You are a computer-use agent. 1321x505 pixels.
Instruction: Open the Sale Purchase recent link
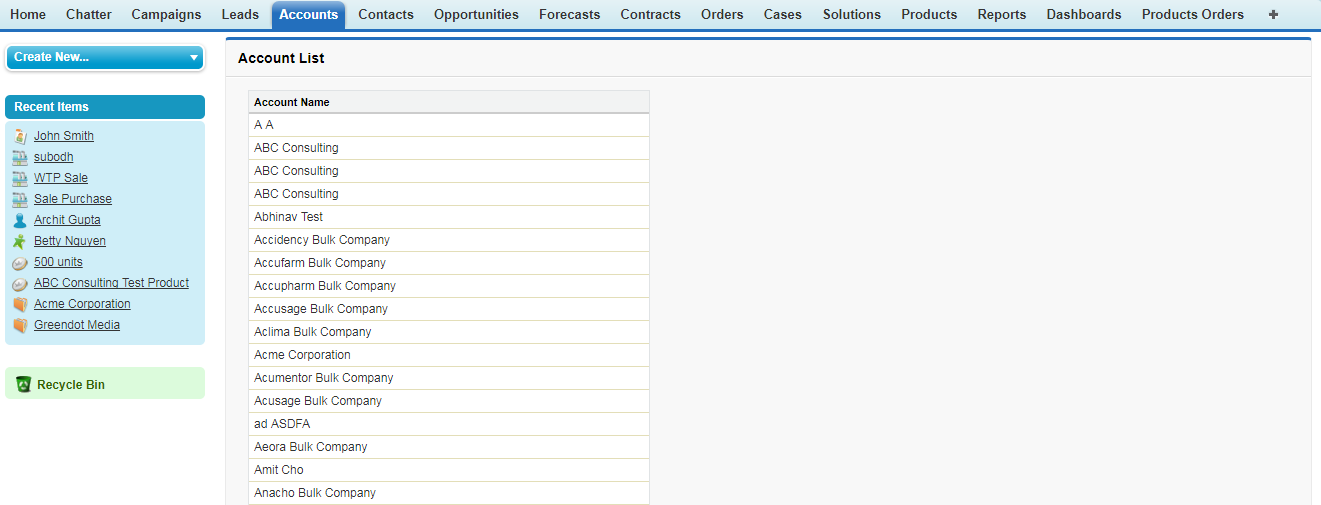(x=73, y=199)
